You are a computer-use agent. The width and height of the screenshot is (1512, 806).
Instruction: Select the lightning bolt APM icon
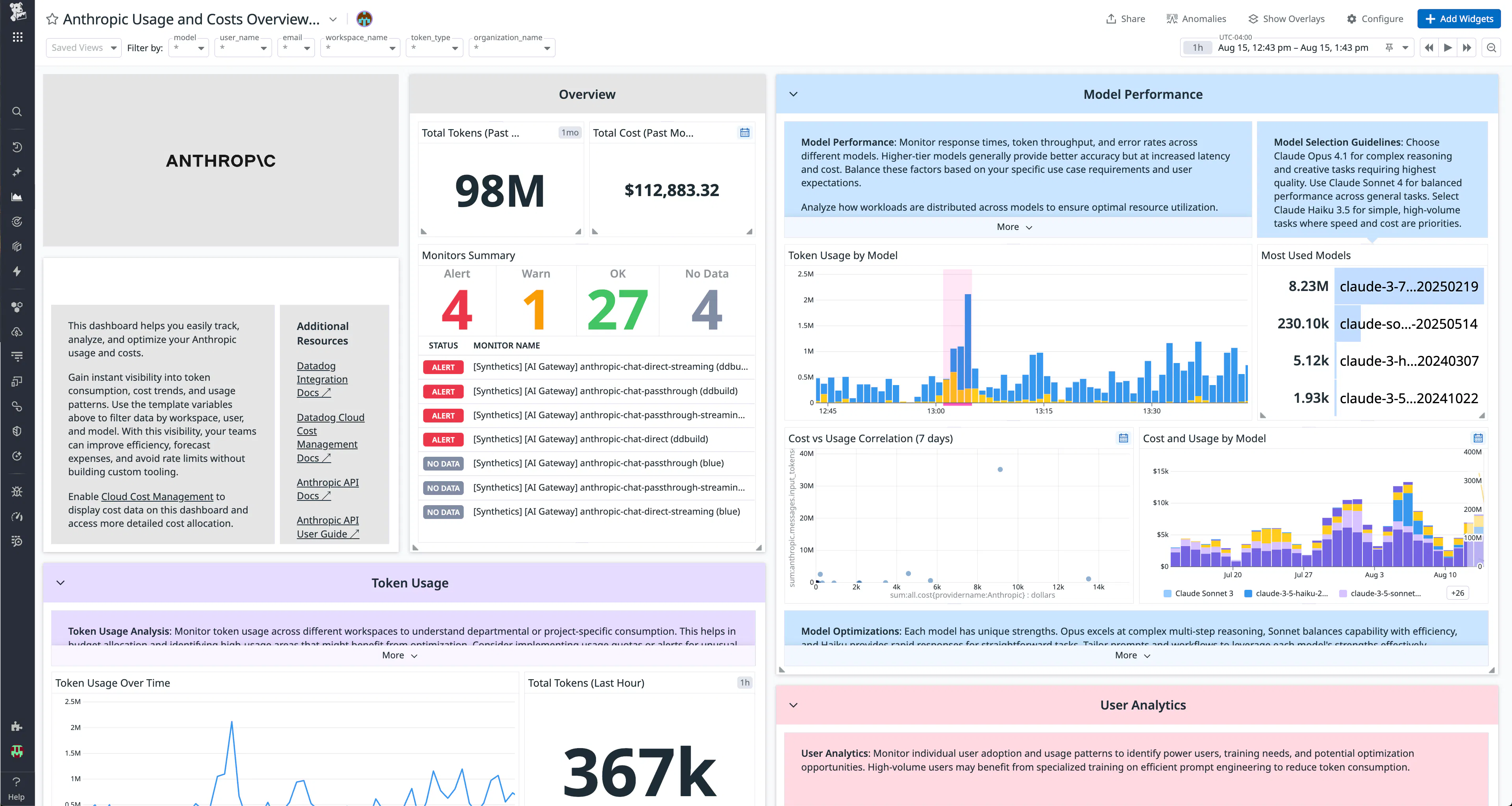coord(17,271)
